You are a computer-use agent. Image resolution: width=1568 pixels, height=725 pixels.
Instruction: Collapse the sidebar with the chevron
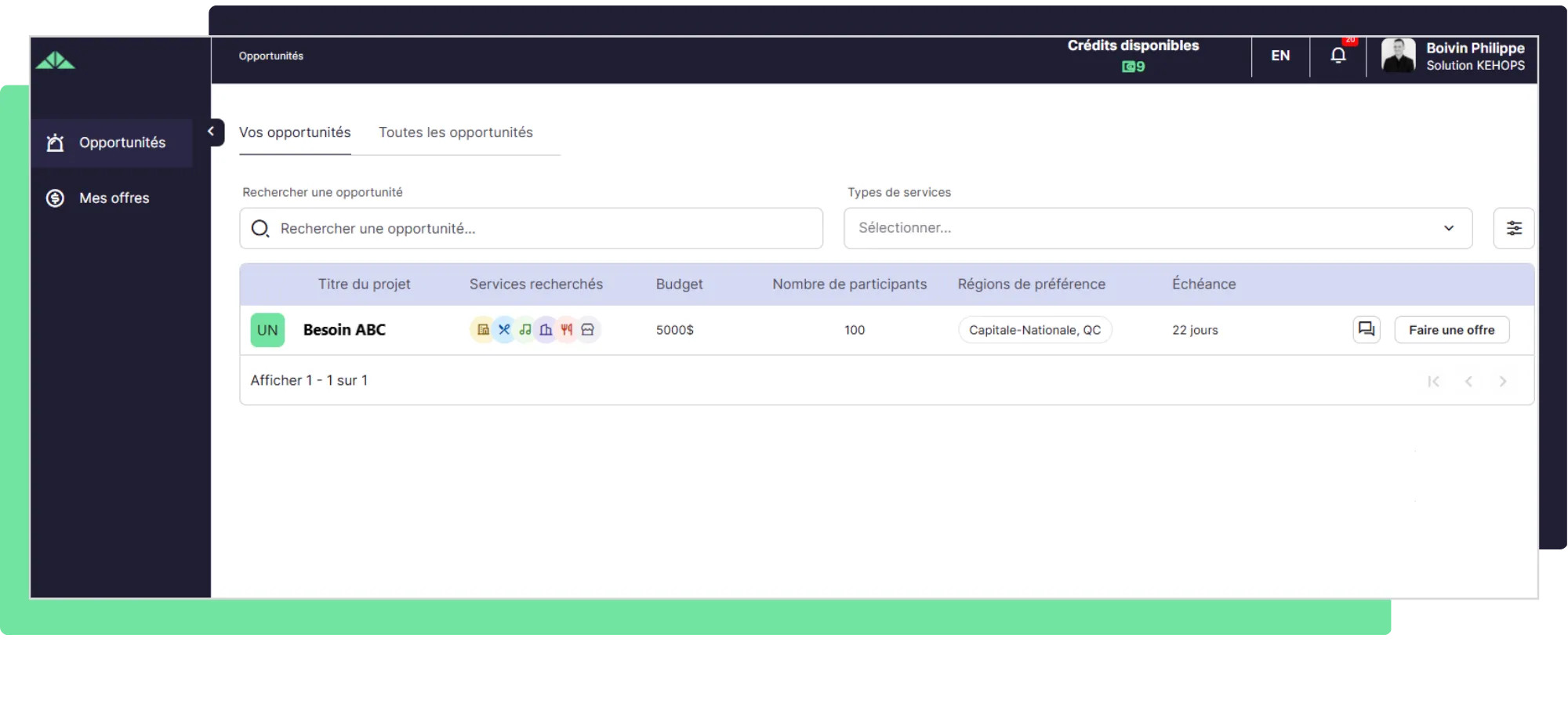click(211, 132)
